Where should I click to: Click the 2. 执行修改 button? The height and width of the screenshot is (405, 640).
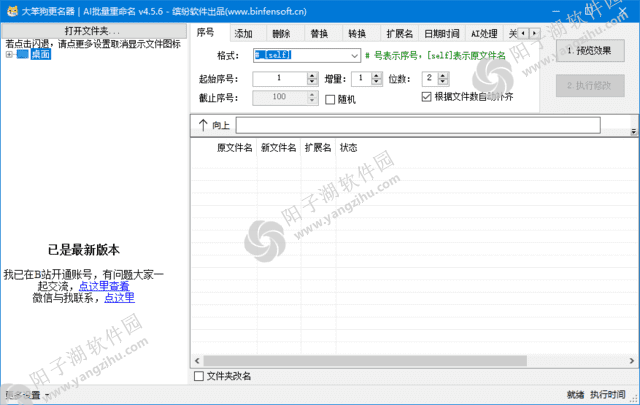(x=590, y=85)
